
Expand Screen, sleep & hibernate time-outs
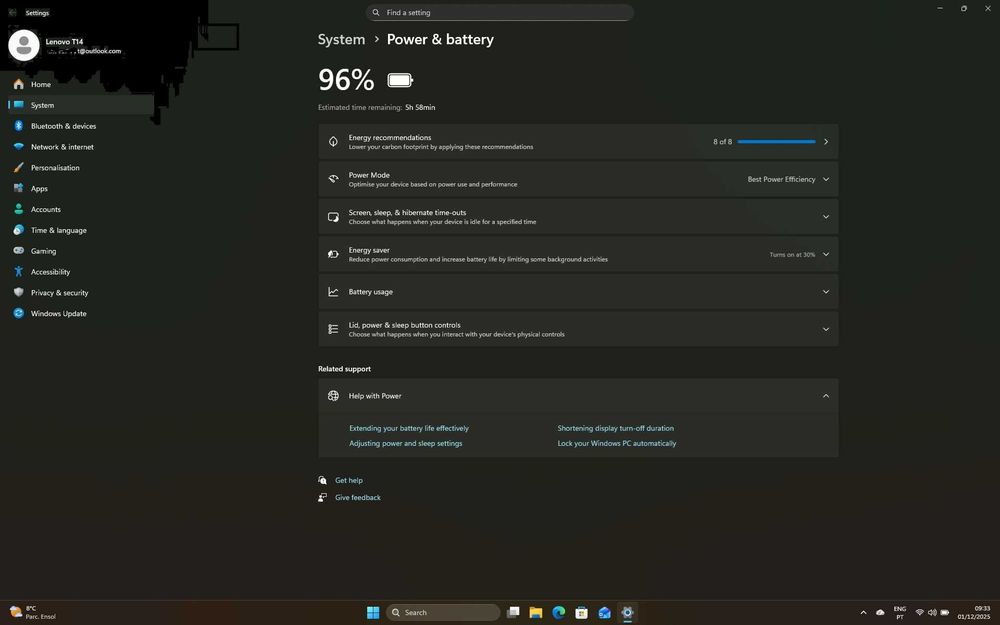click(x=826, y=217)
